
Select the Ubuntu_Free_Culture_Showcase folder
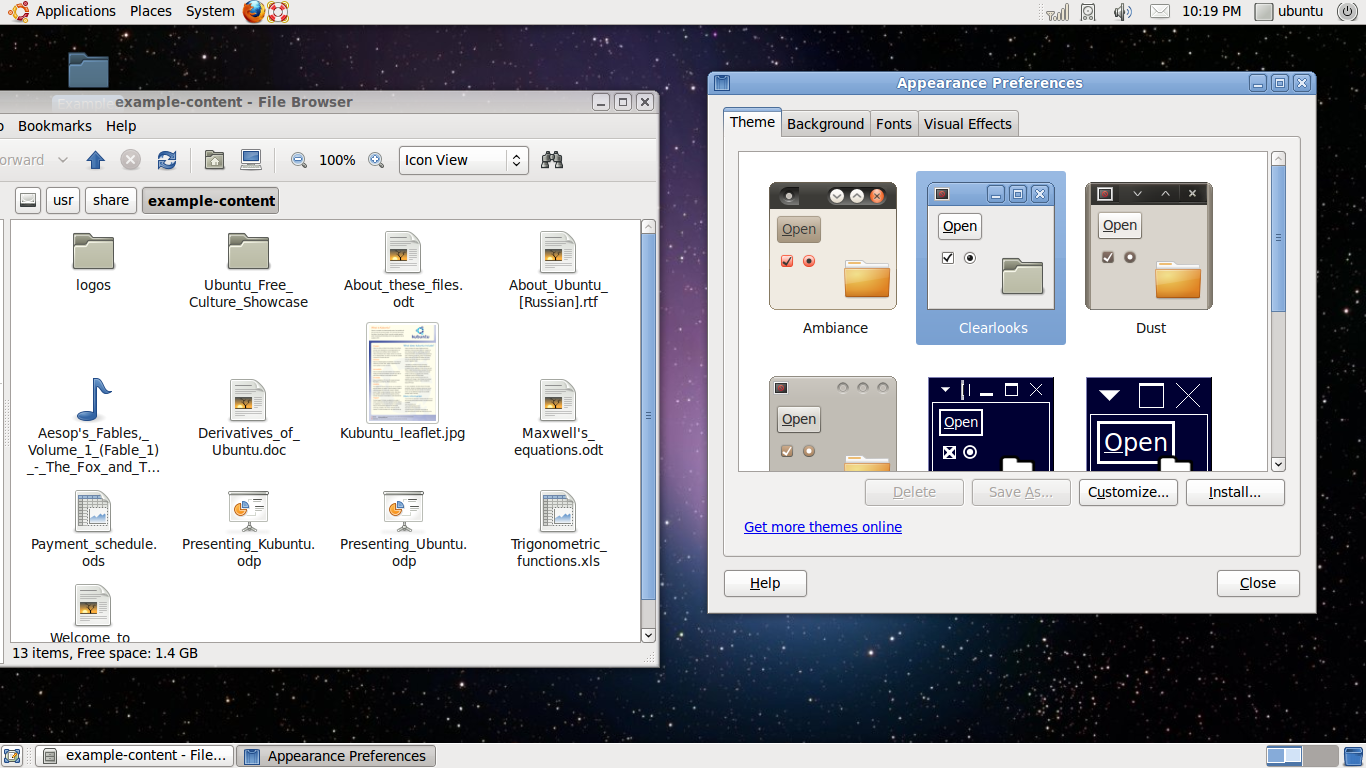(x=248, y=251)
